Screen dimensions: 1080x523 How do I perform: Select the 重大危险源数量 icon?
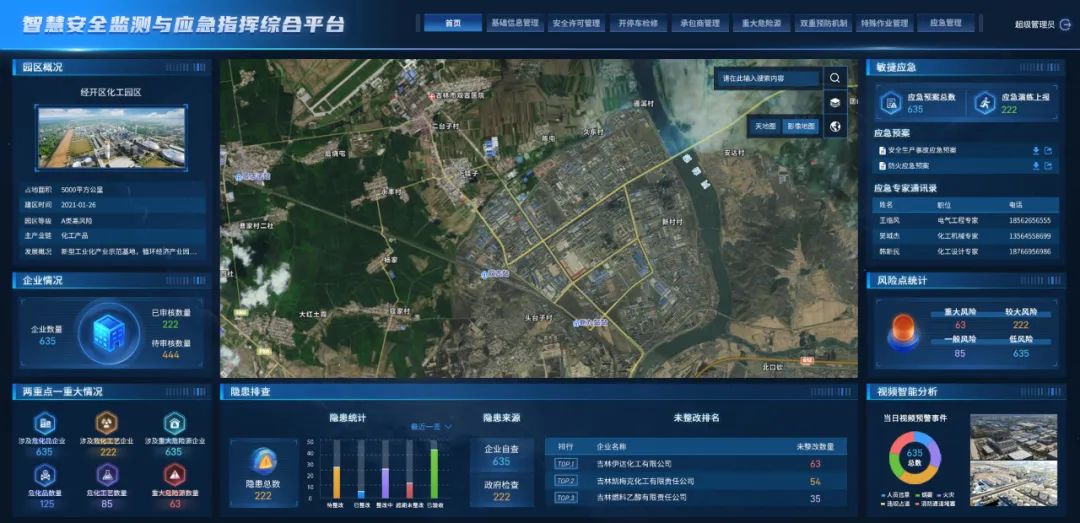(x=174, y=474)
